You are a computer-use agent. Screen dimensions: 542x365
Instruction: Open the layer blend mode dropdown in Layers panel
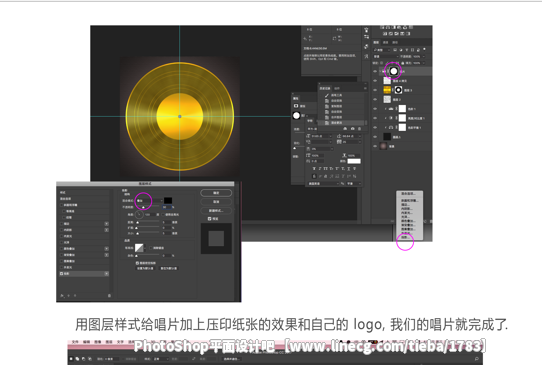[385, 56]
